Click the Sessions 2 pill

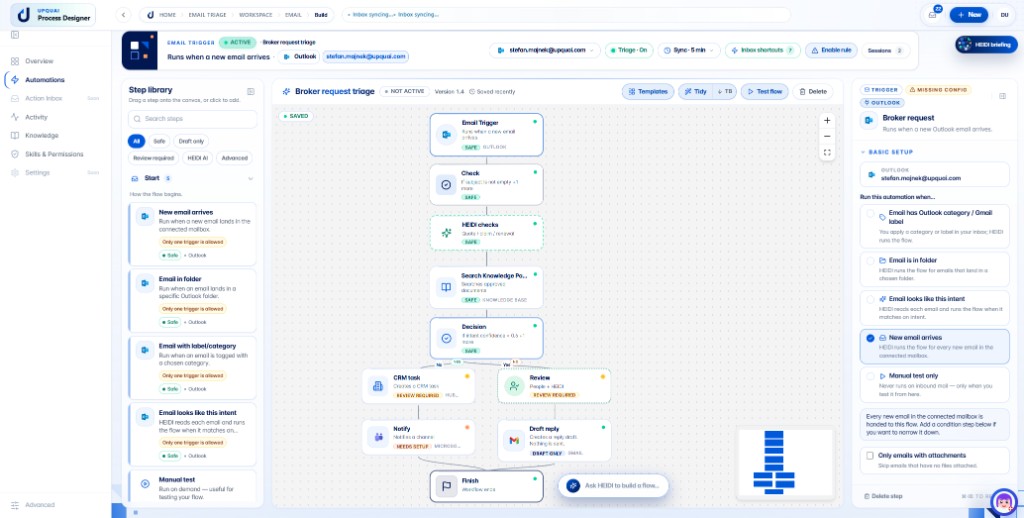click(885, 50)
